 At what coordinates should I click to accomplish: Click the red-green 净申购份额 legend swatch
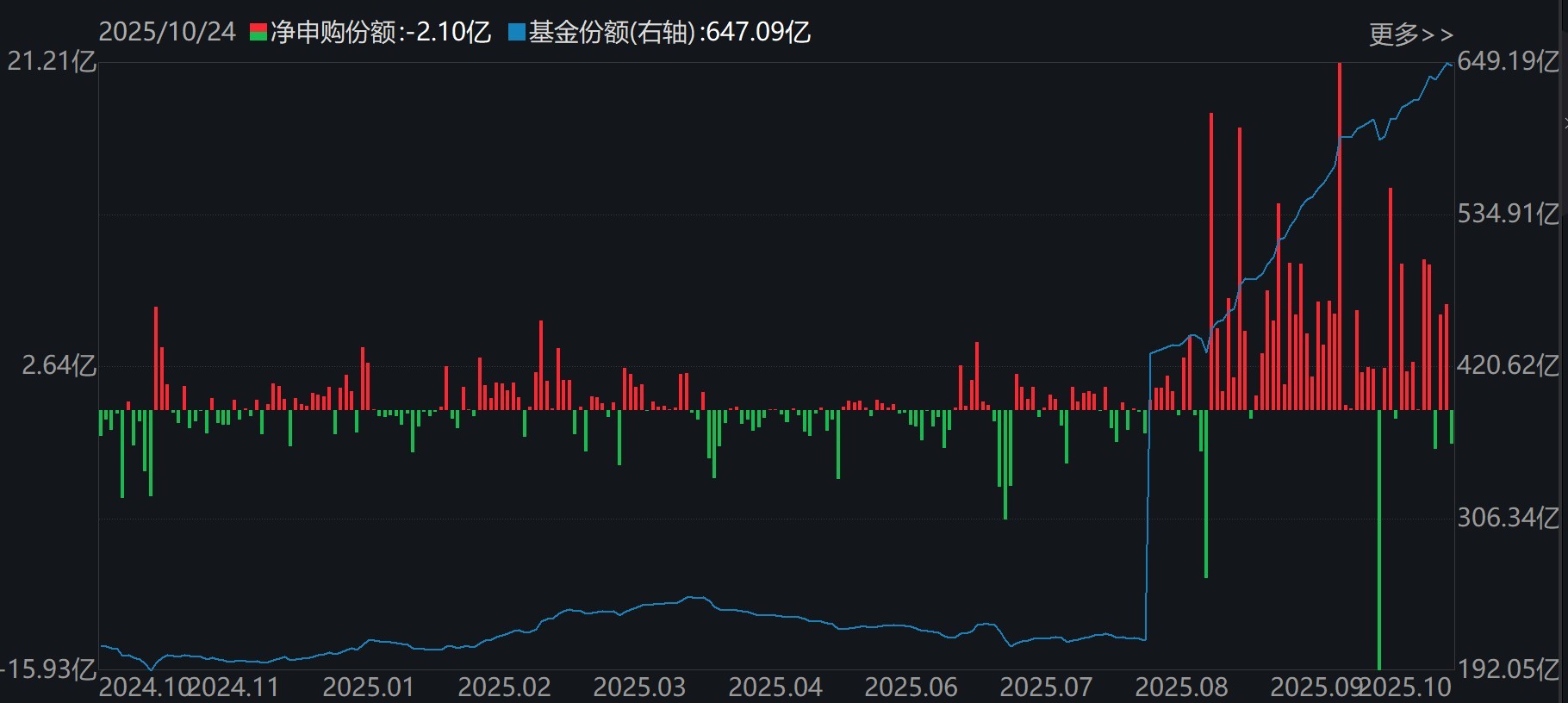tap(258, 33)
